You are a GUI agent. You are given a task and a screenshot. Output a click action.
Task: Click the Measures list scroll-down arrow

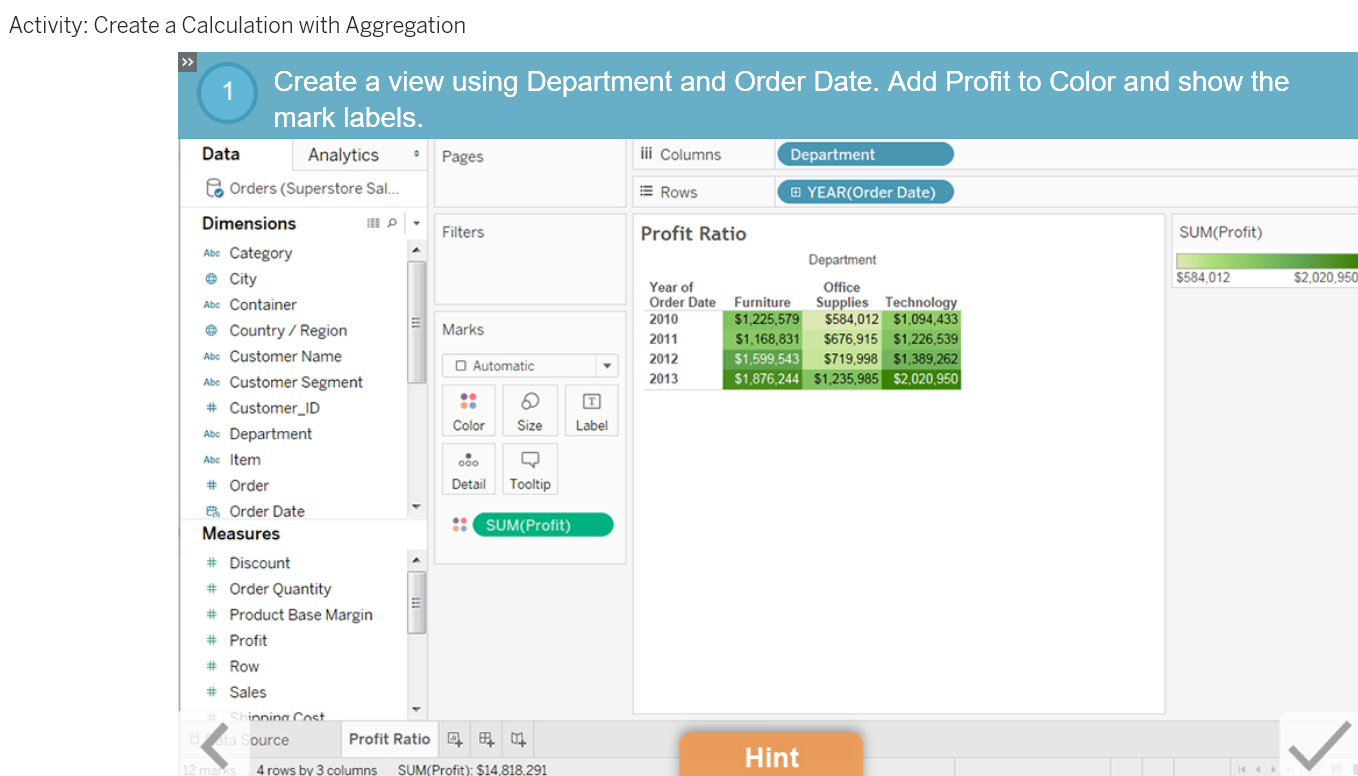(417, 710)
